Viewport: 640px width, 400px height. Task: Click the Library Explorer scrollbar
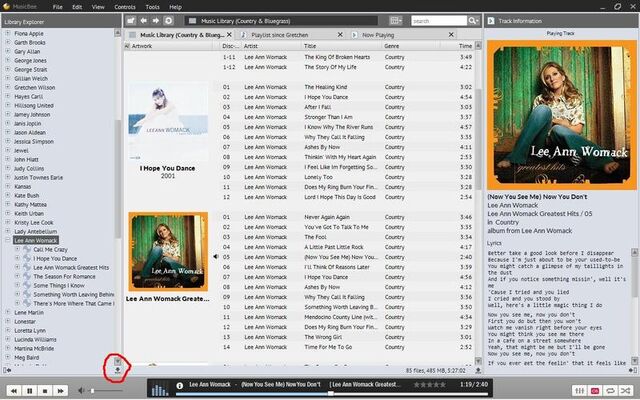[x=118, y=180]
